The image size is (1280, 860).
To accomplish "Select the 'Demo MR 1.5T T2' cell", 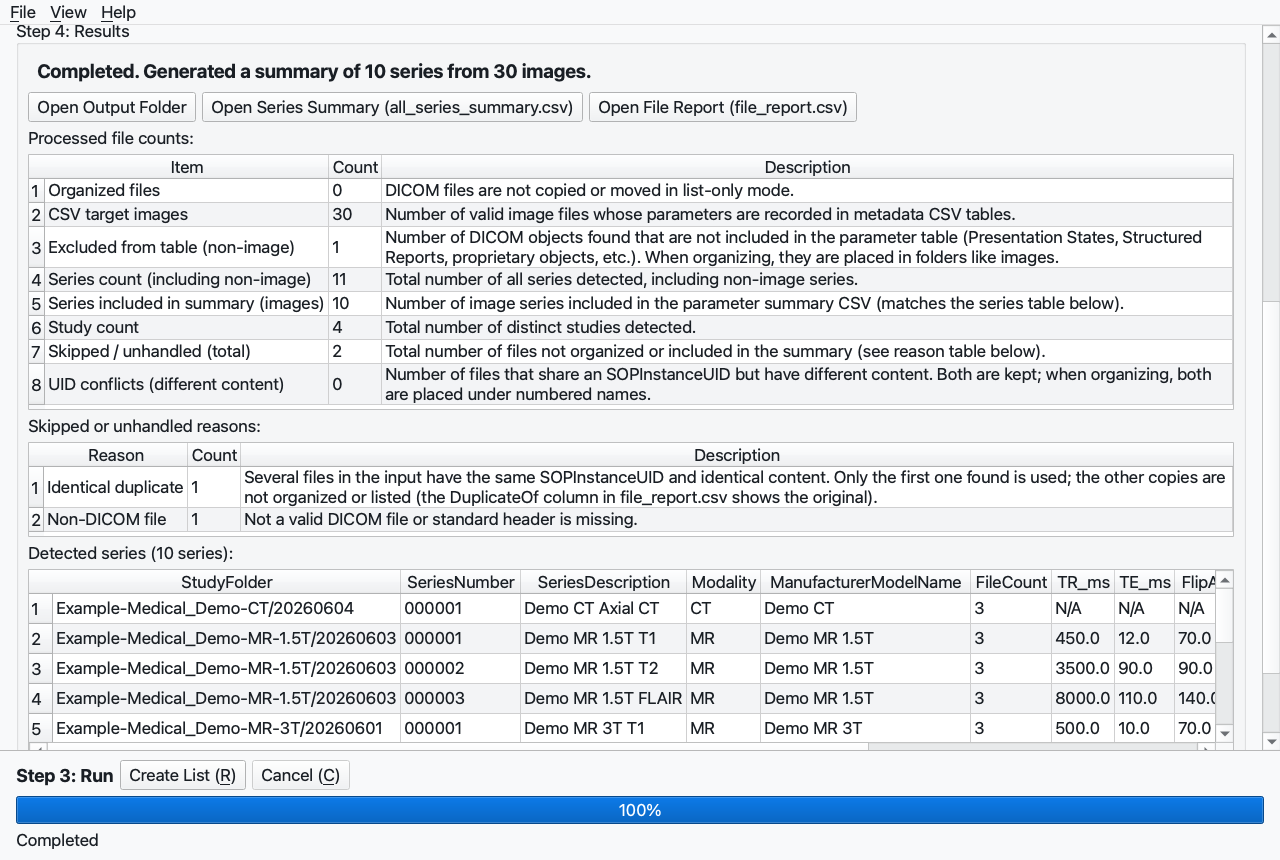I will tap(604, 668).
